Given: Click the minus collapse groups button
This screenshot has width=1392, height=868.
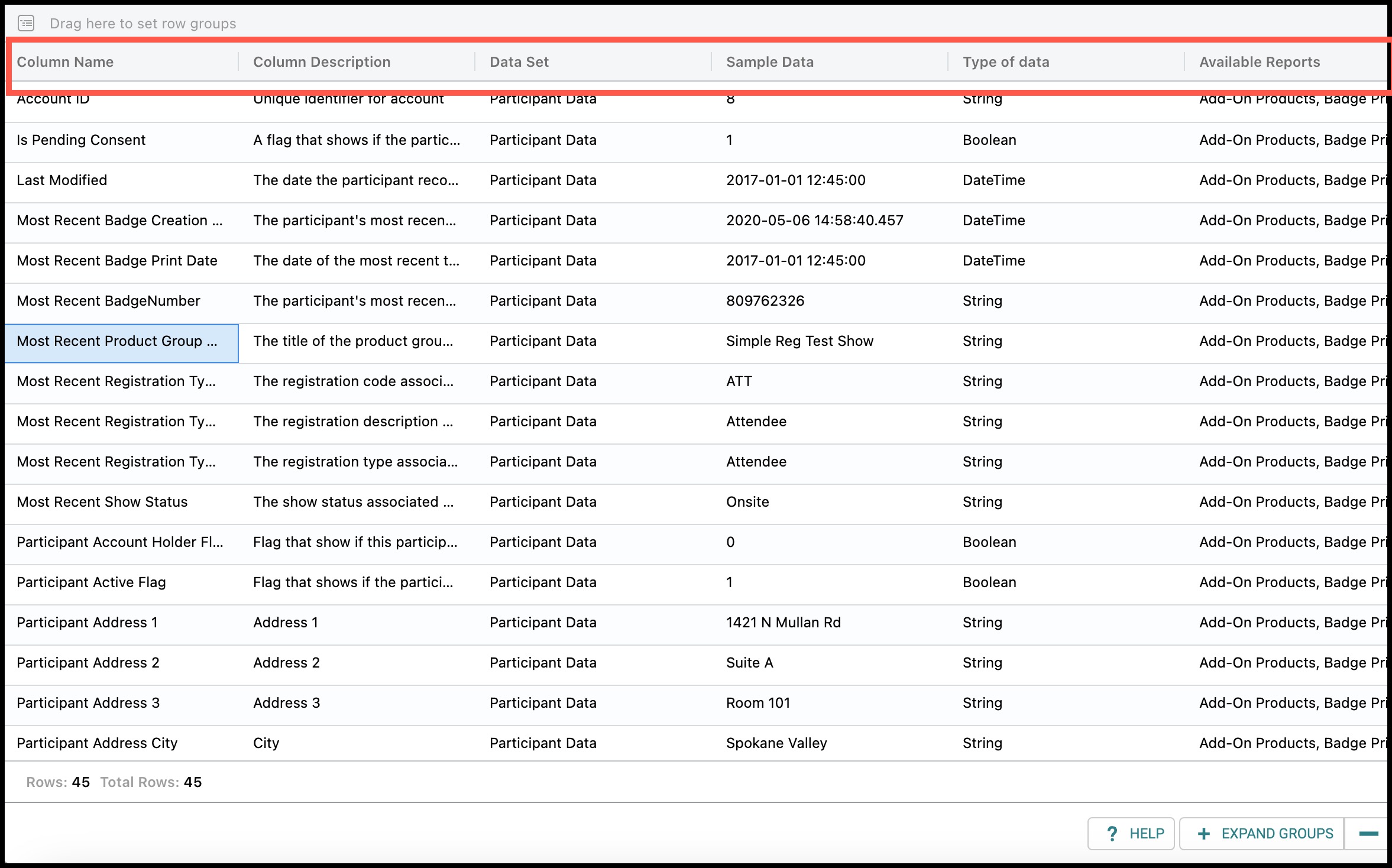Looking at the screenshot, I should pos(1368,834).
